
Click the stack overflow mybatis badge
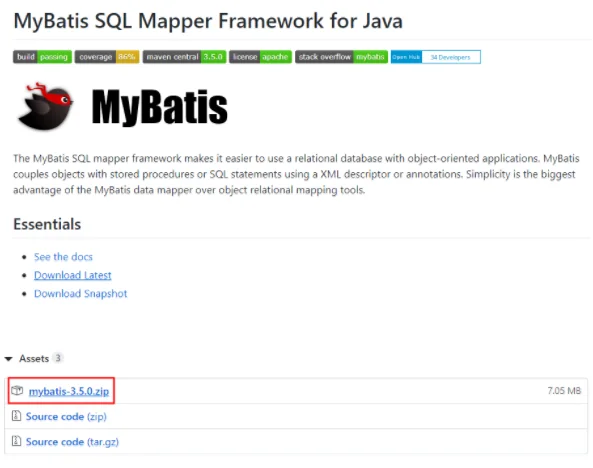click(342, 57)
